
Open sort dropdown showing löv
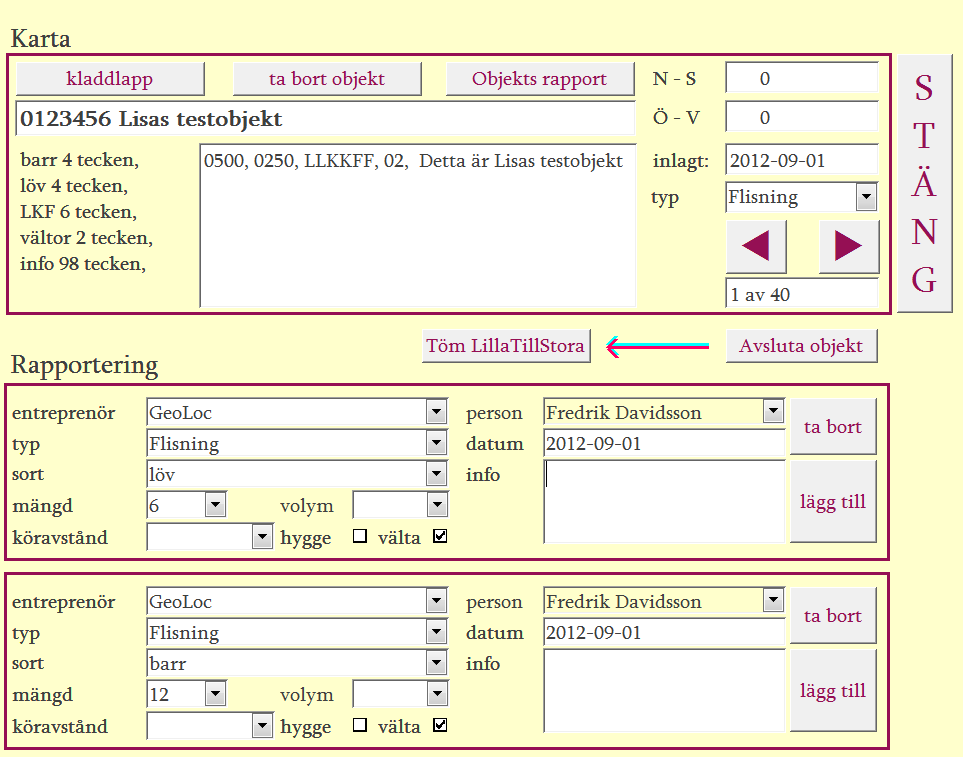[436, 473]
